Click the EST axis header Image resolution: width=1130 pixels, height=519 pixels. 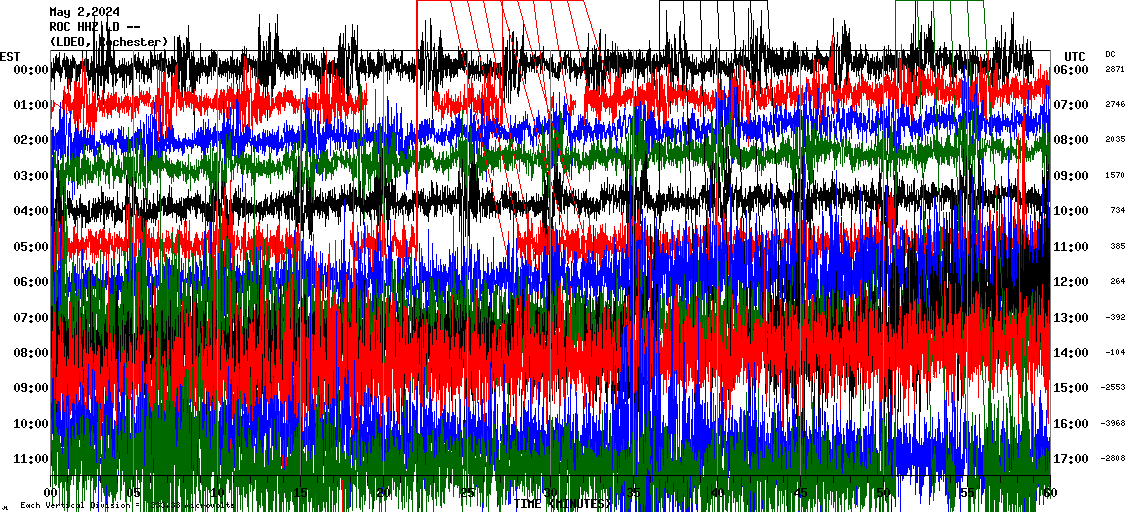[x=10, y=56]
